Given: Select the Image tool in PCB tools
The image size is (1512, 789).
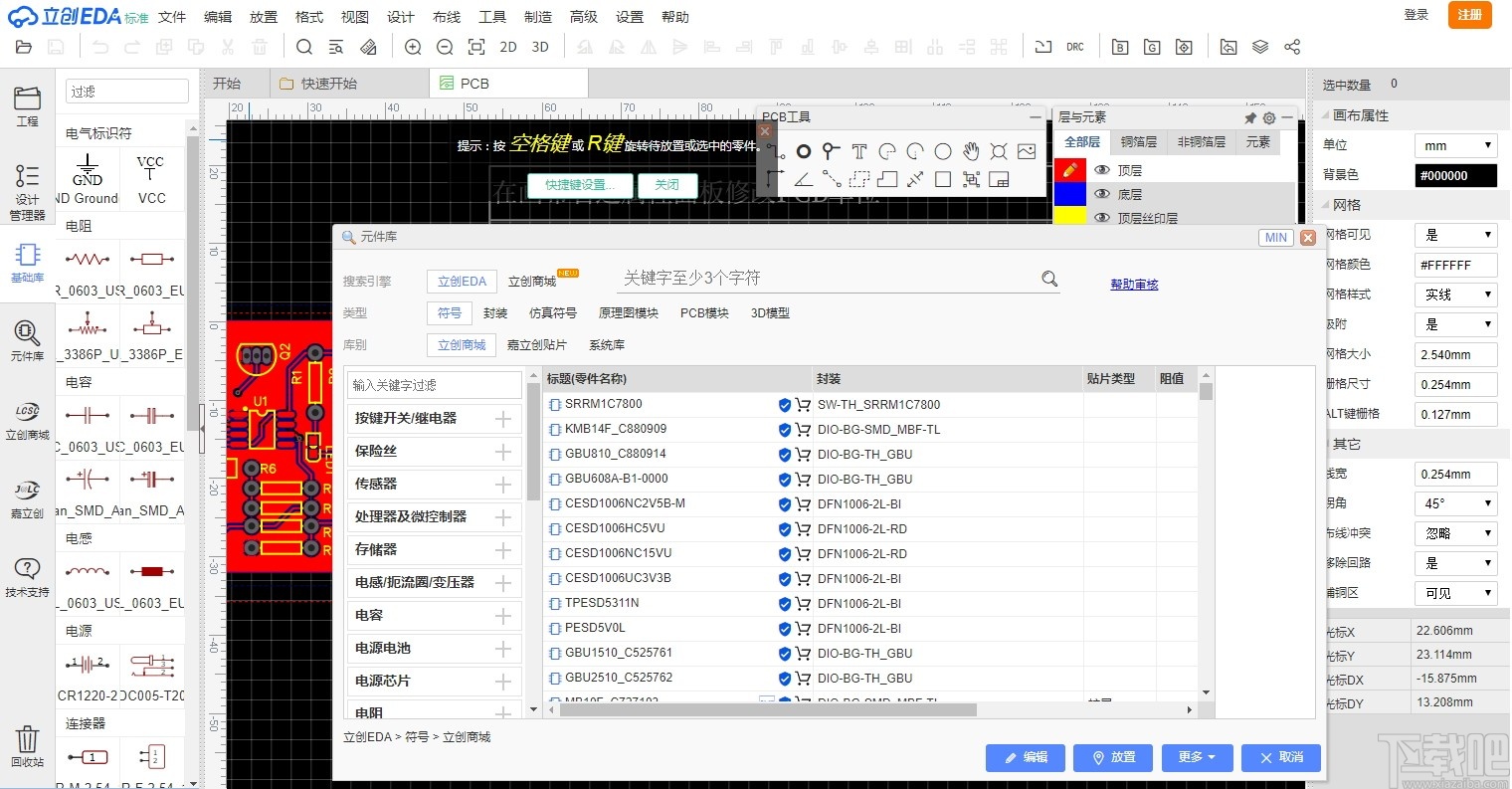Looking at the screenshot, I should [1027, 151].
